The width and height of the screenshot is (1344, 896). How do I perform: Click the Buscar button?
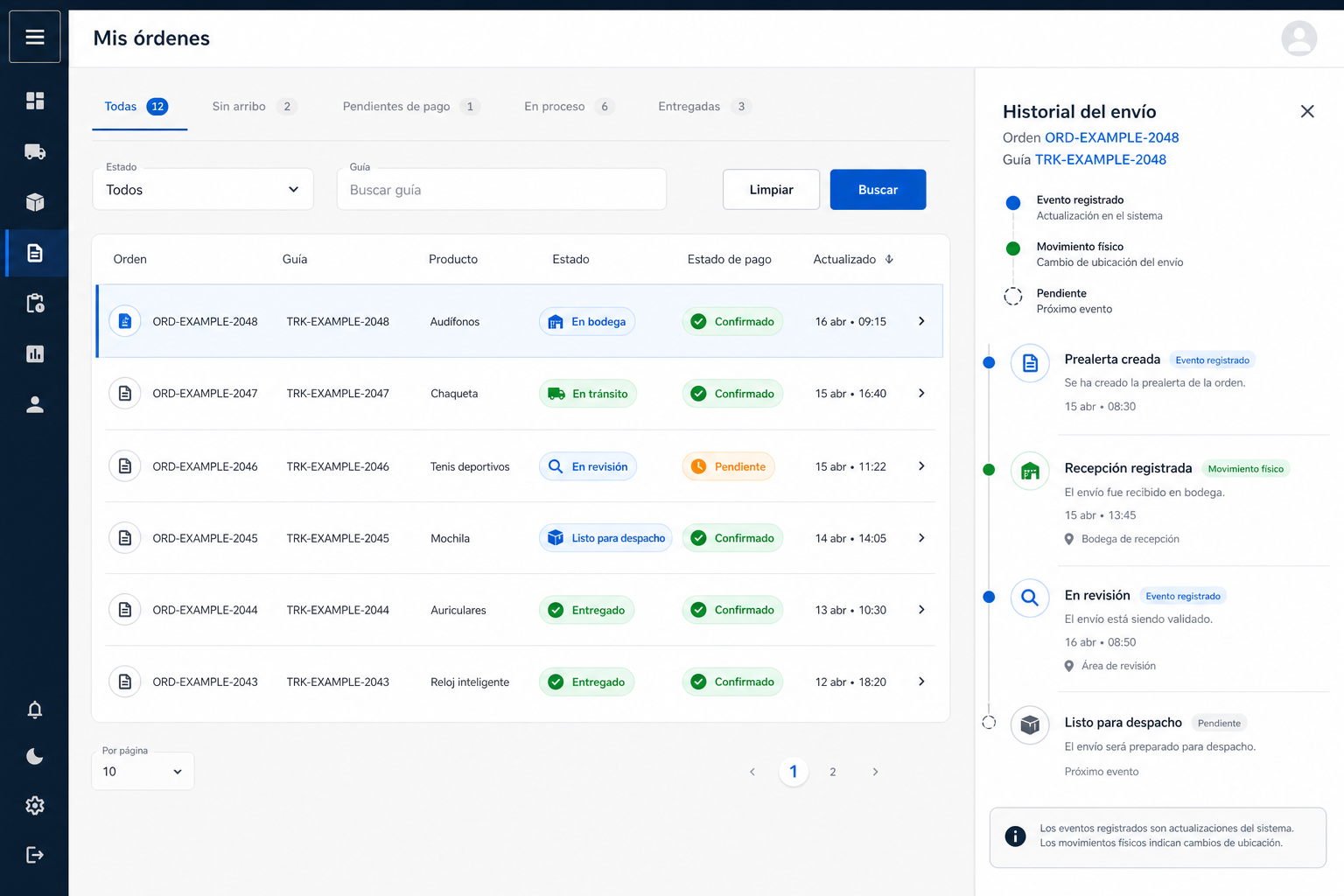point(878,190)
